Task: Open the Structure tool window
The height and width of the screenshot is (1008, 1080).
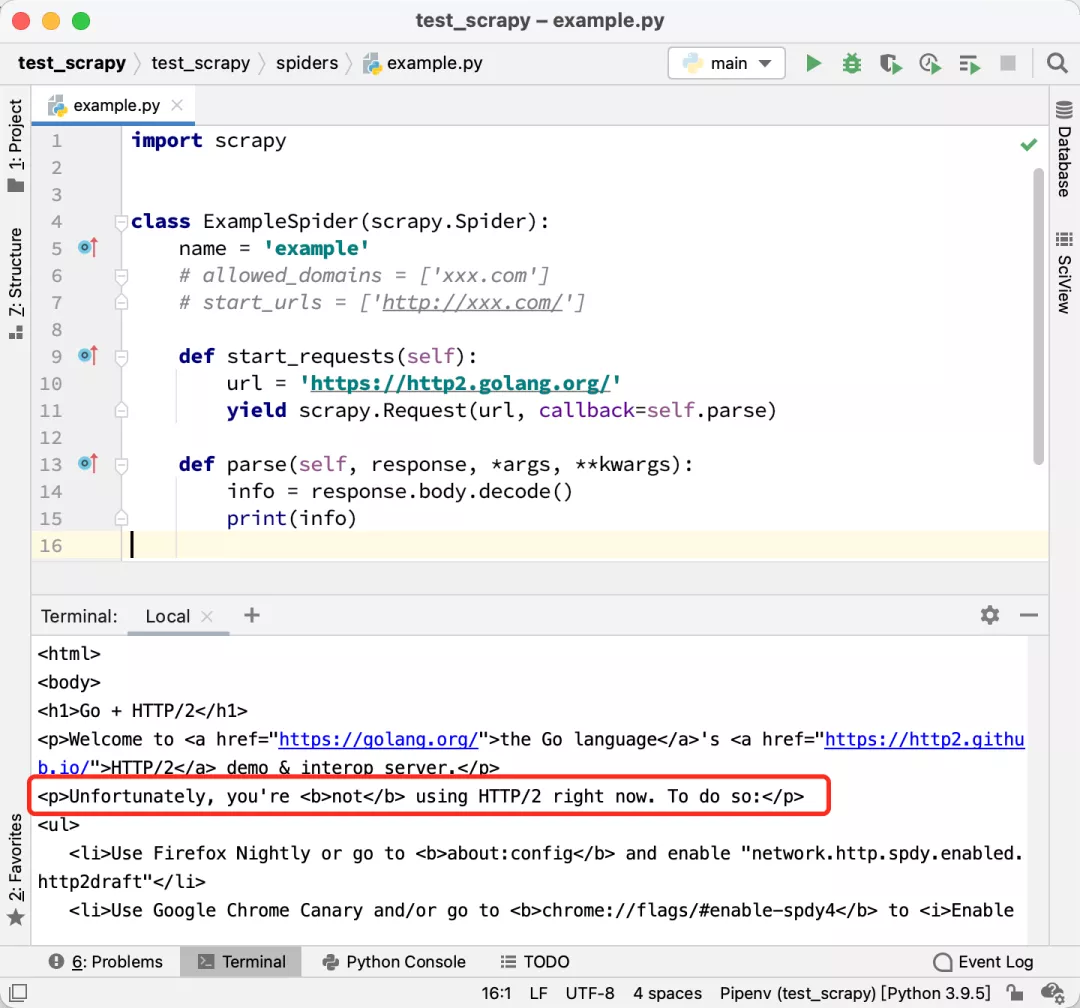Action: coord(16,282)
